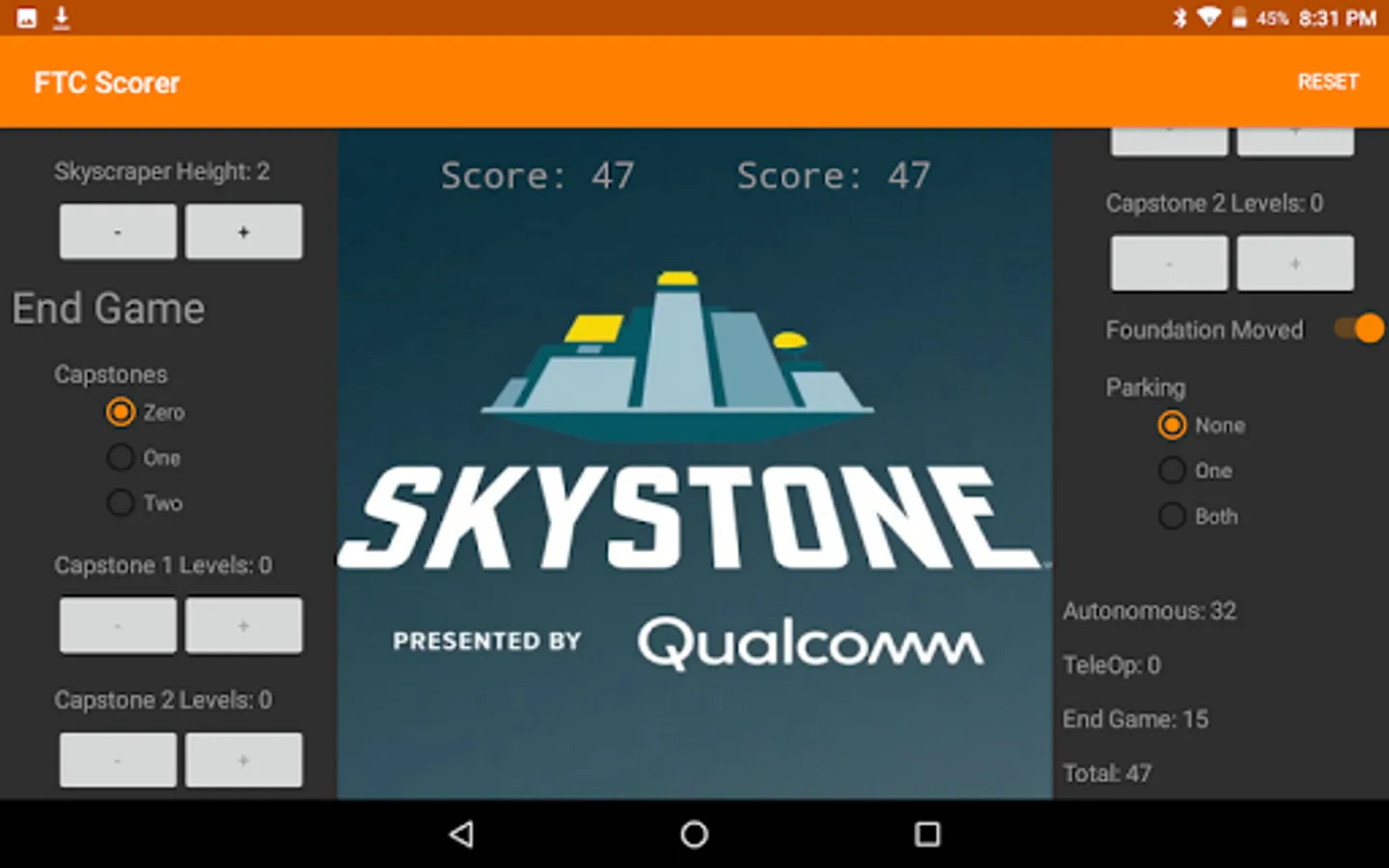Open recent apps with the square icon

click(x=927, y=834)
